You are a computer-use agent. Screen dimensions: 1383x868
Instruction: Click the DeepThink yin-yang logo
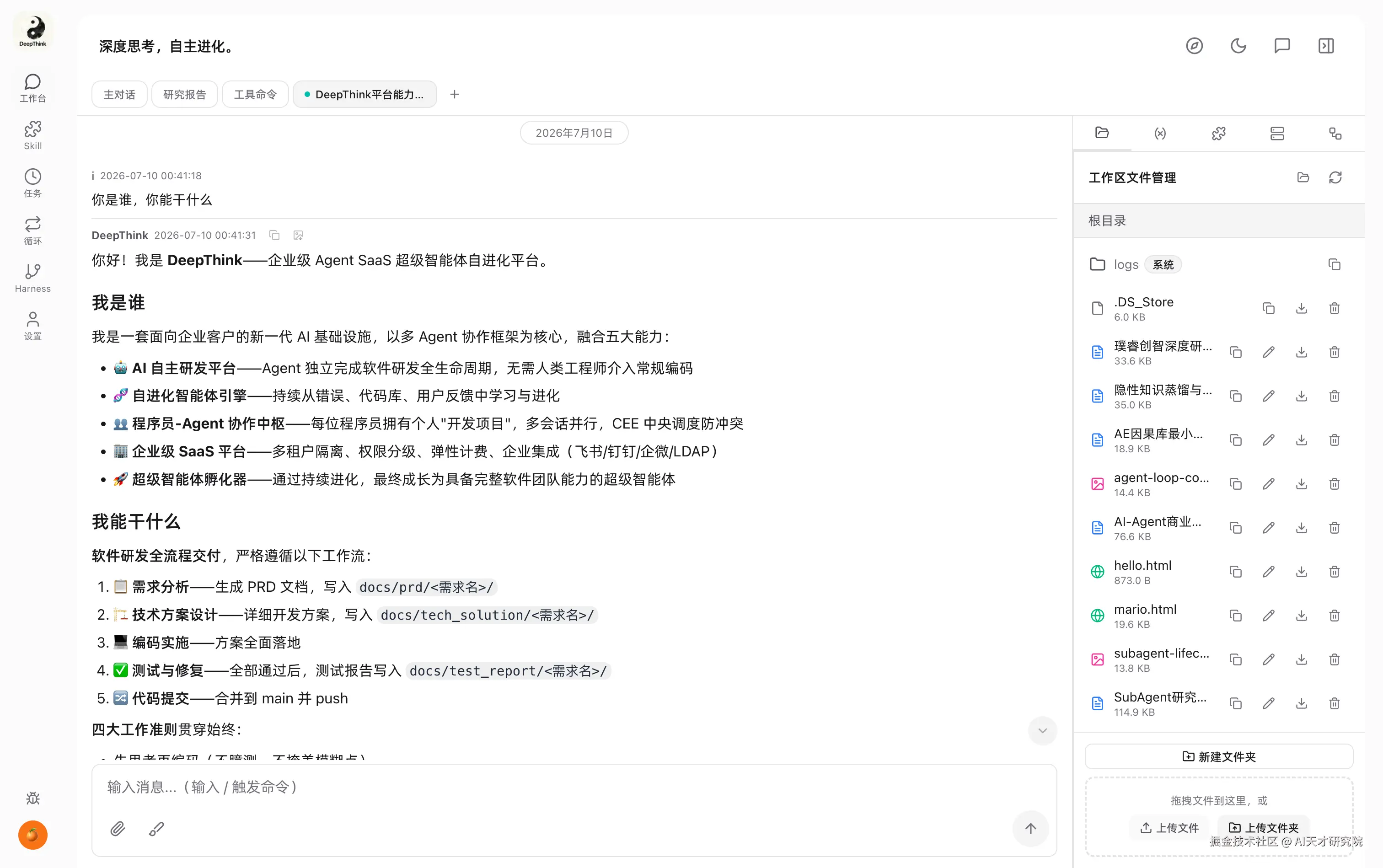(33, 31)
